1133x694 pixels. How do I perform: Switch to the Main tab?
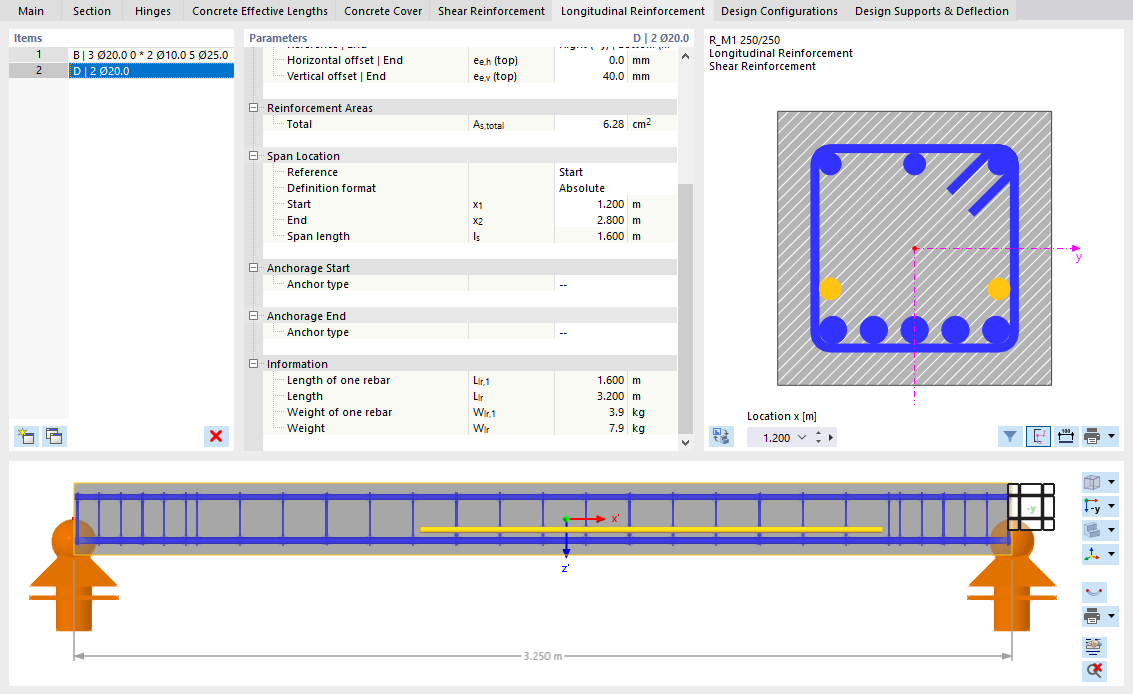point(31,11)
